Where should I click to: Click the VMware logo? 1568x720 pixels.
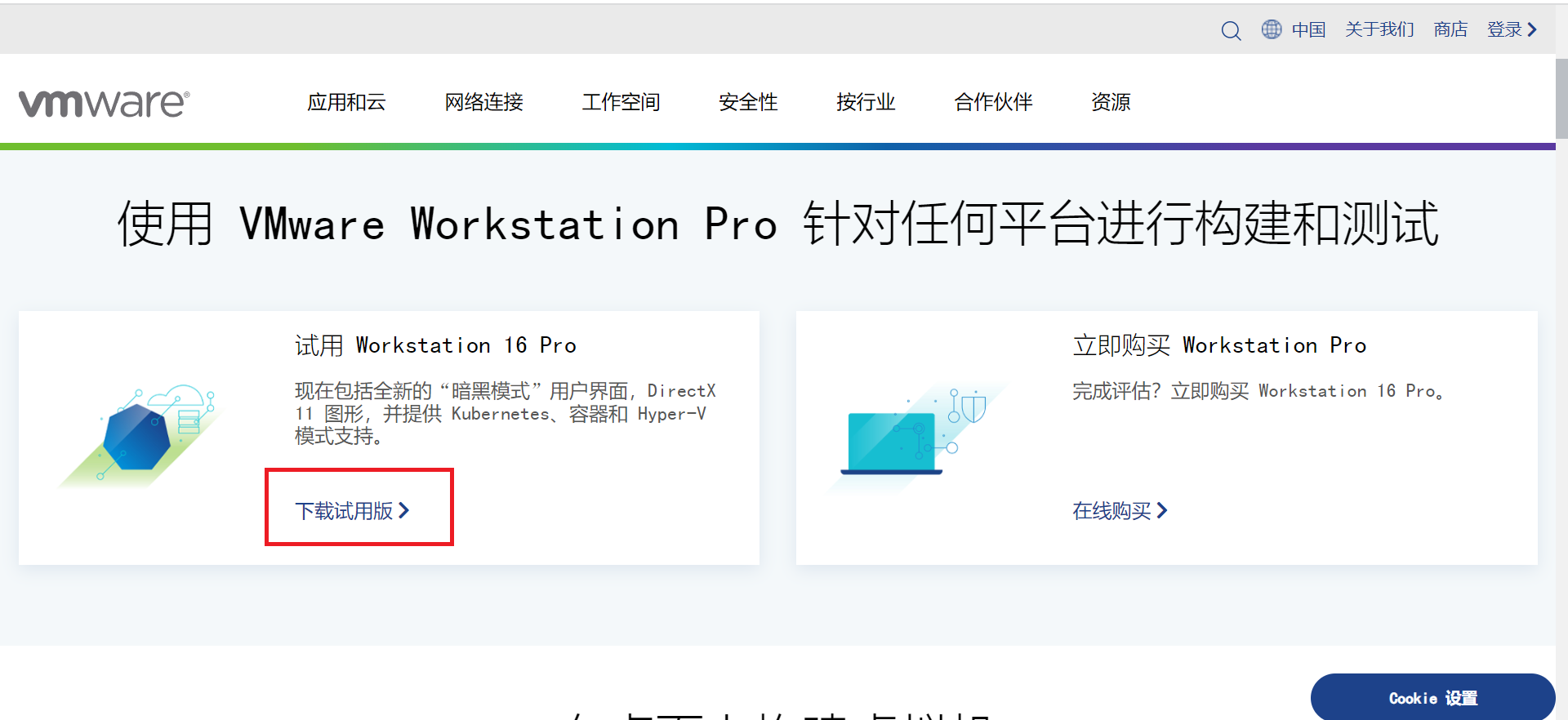(105, 103)
